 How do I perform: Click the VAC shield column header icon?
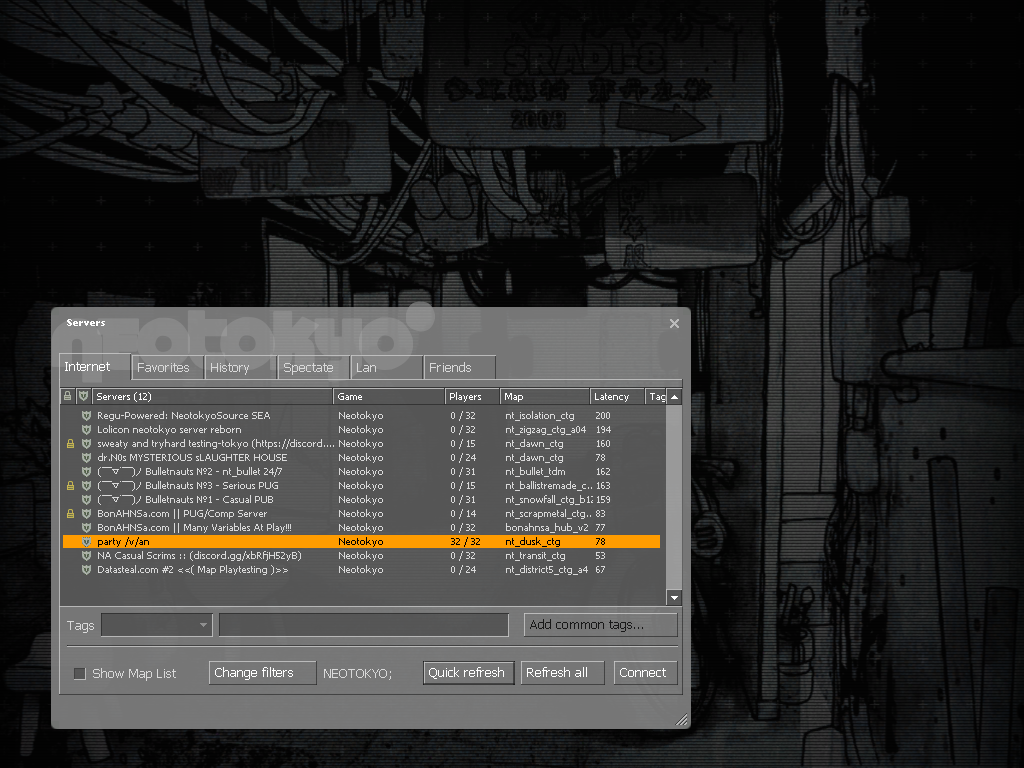(84, 396)
